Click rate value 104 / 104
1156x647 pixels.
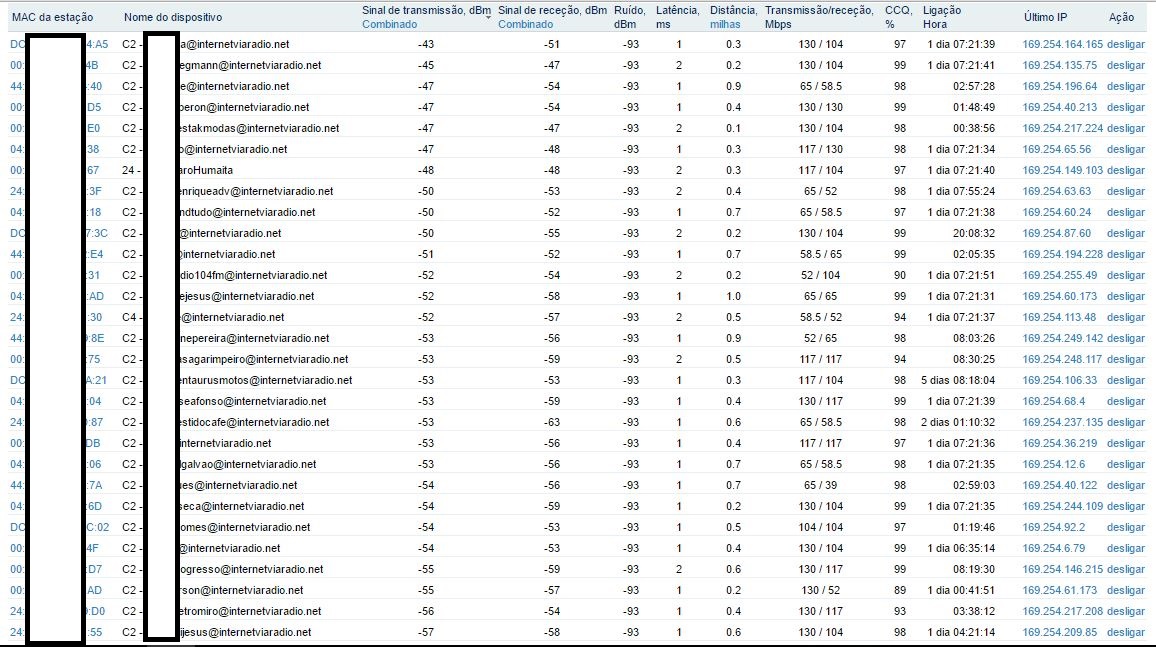[821, 527]
